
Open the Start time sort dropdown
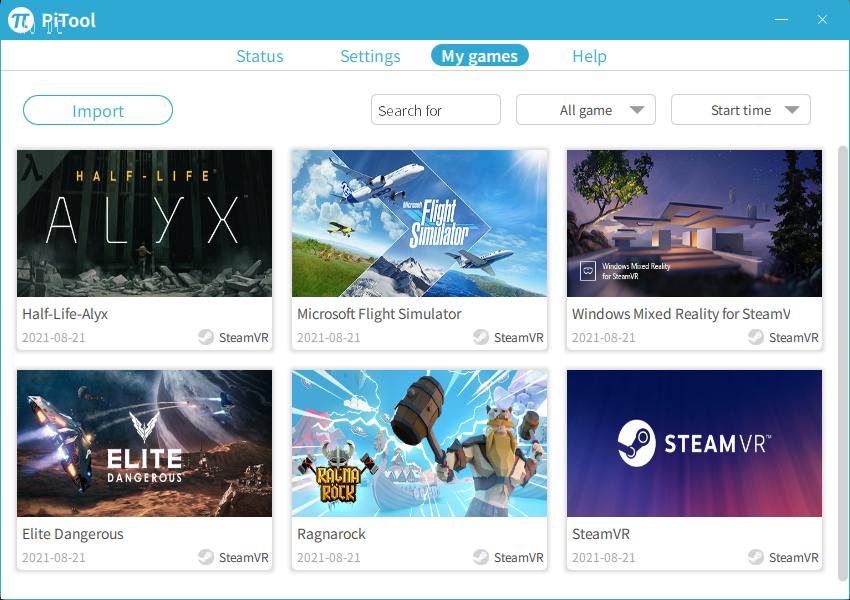pos(740,110)
